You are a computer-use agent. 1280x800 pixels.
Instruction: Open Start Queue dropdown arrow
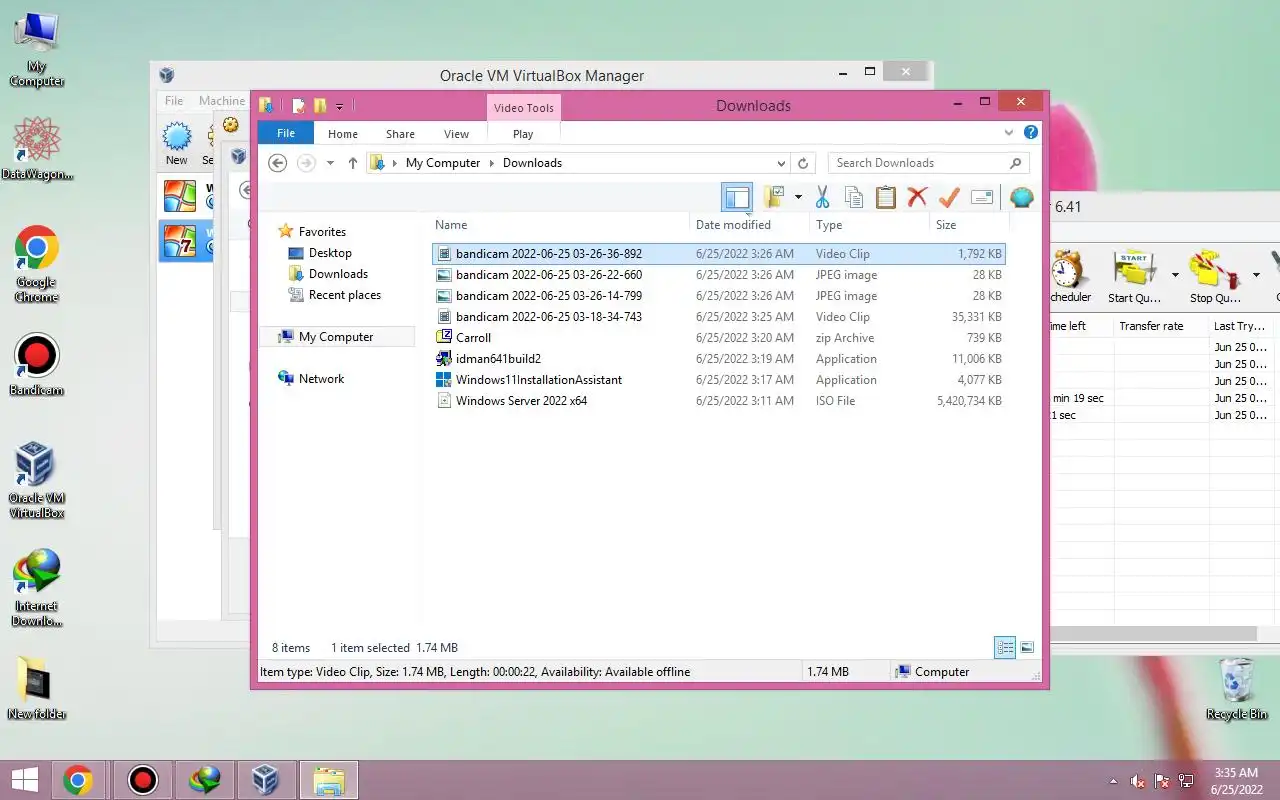(1175, 274)
